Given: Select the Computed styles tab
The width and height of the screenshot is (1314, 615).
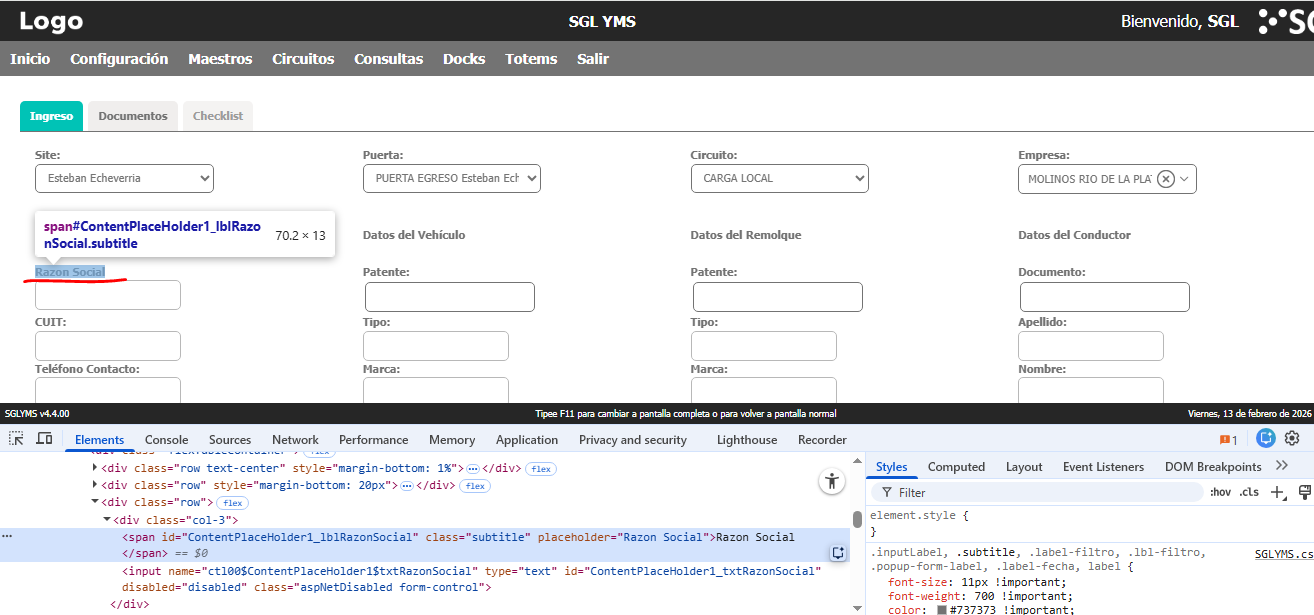Looking at the screenshot, I should 956,467.
